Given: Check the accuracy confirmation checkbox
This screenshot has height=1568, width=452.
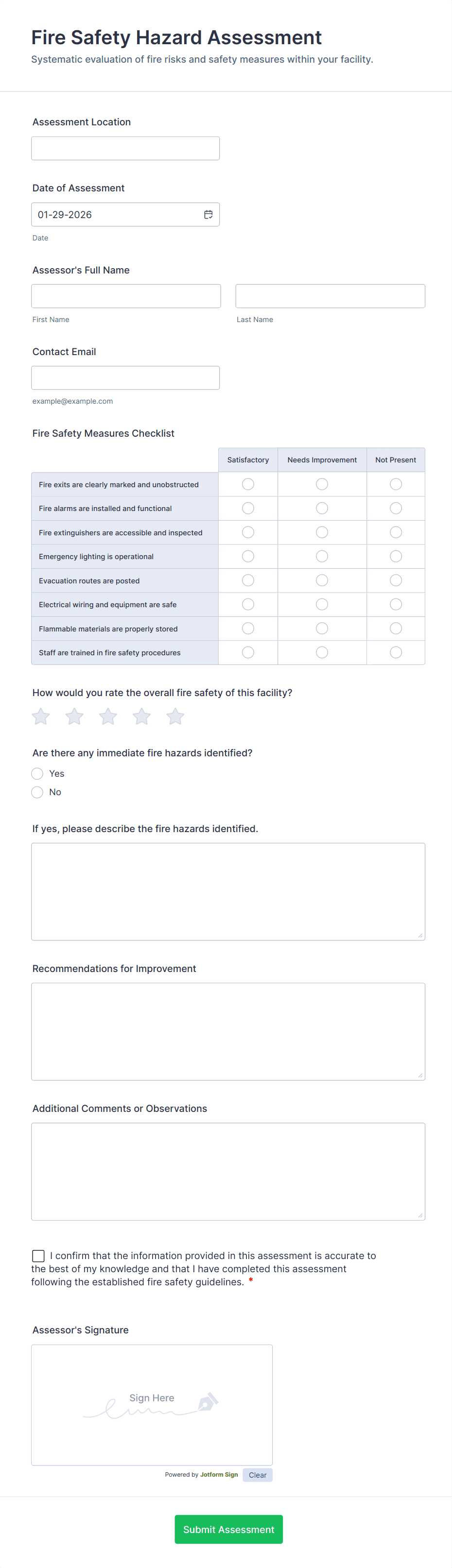Looking at the screenshot, I should [38, 1255].
